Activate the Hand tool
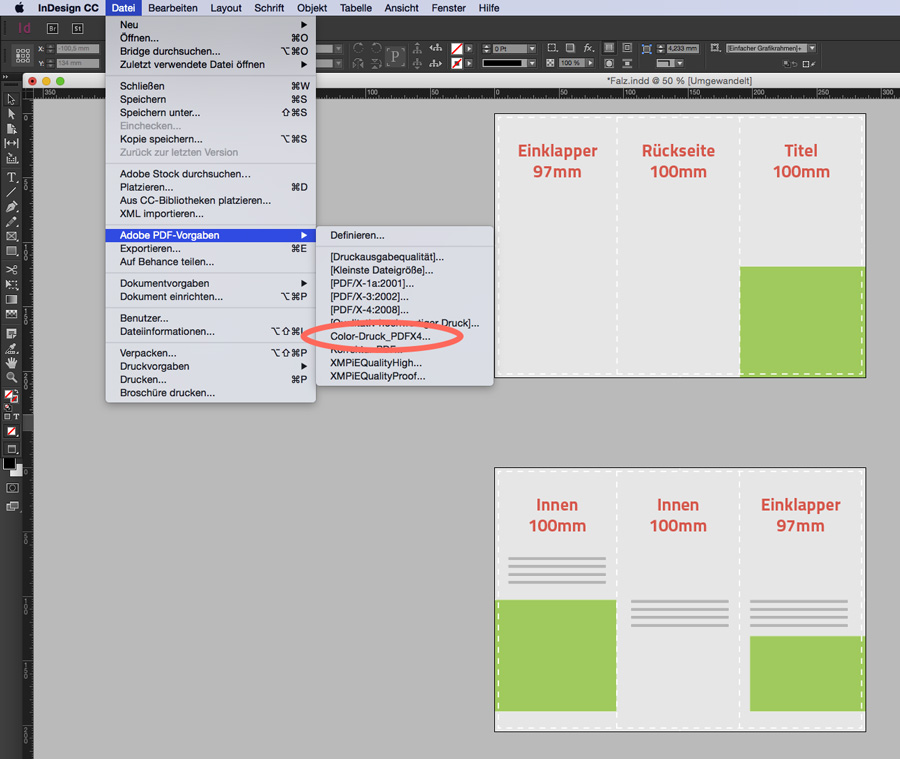 click(x=11, y=363)
